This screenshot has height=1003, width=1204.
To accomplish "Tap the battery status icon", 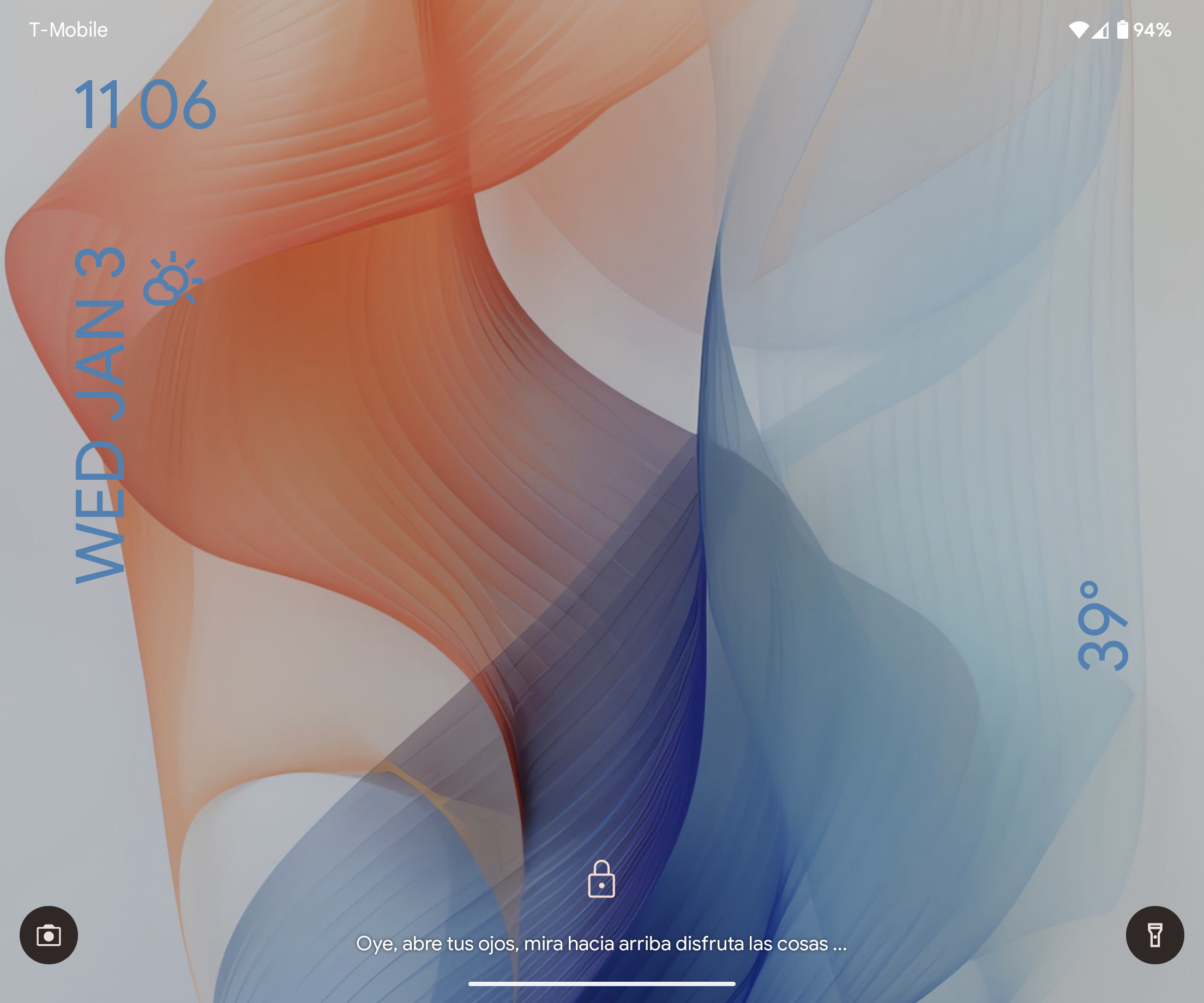I will click(x=1122, y=30).
